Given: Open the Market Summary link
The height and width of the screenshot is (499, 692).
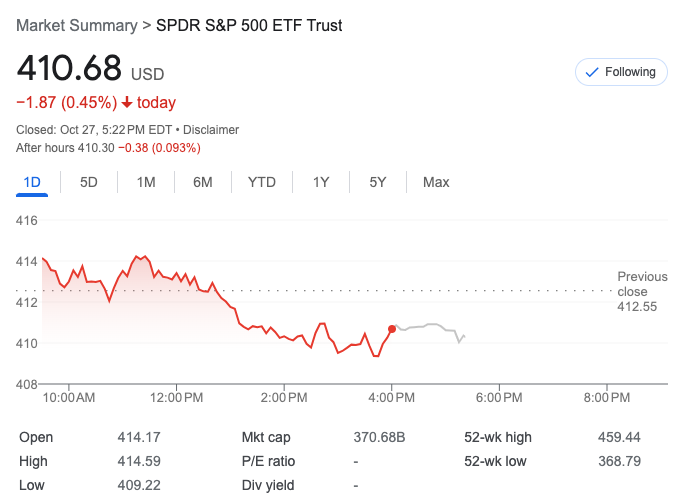Looking at the screenshot, I should [76, 25].
